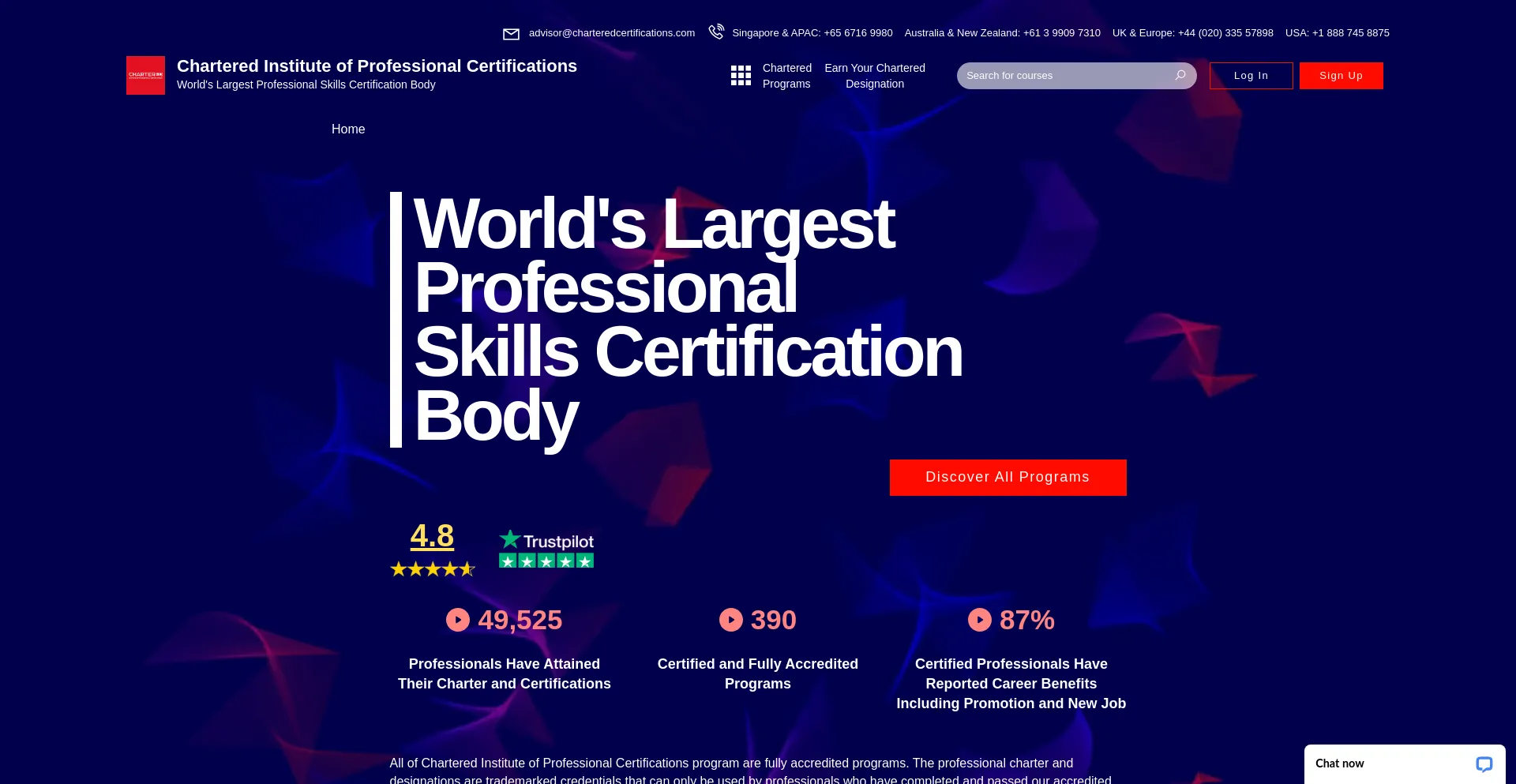Click "Reported Career Benefits" caption text
The height and width of the screenshot is (784, 1516).
[1011, 684]
